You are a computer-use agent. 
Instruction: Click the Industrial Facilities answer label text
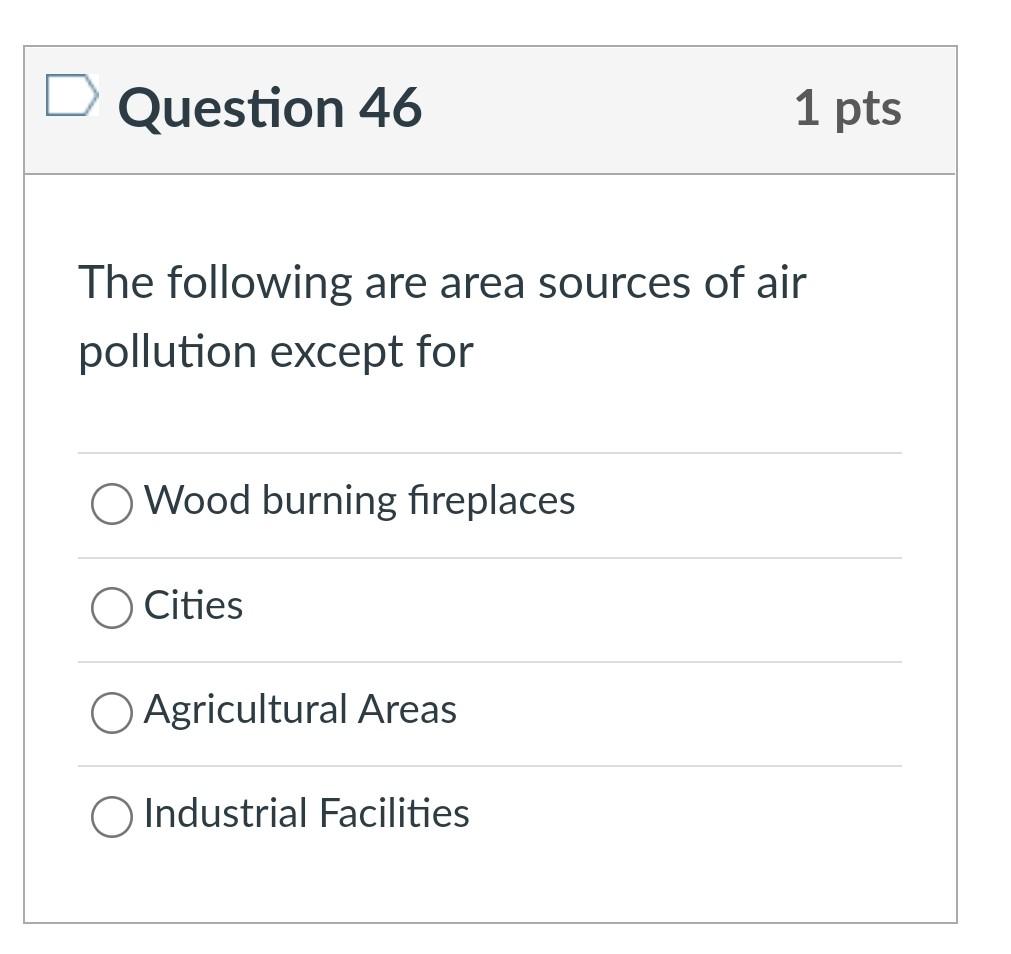pyautogui.click(x=306, y=813)
